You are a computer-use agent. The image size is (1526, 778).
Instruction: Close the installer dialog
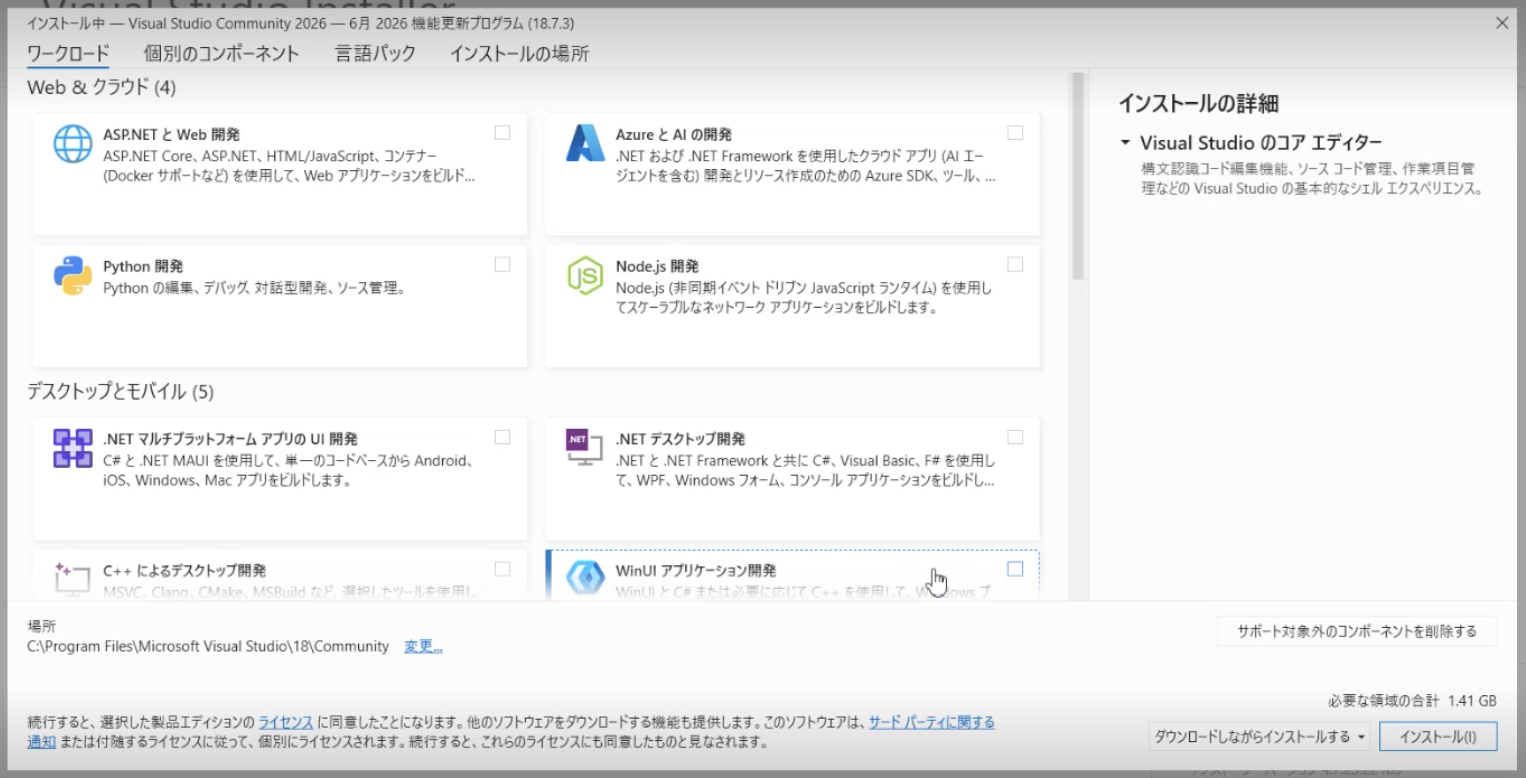tap(1502, 23)
